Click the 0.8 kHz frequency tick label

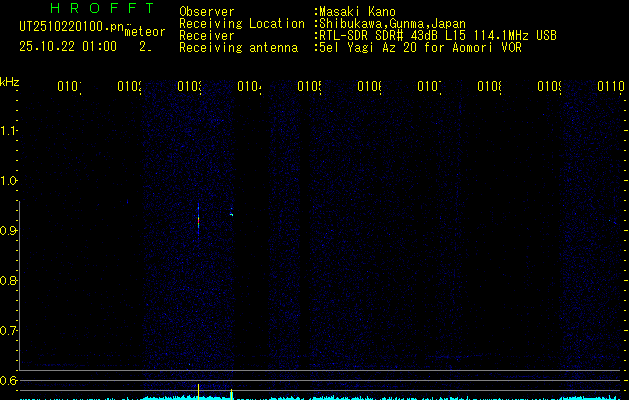8,280
